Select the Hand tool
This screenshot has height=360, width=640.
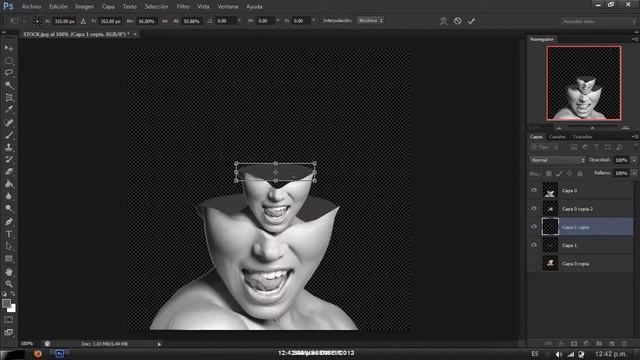point(9,272)
